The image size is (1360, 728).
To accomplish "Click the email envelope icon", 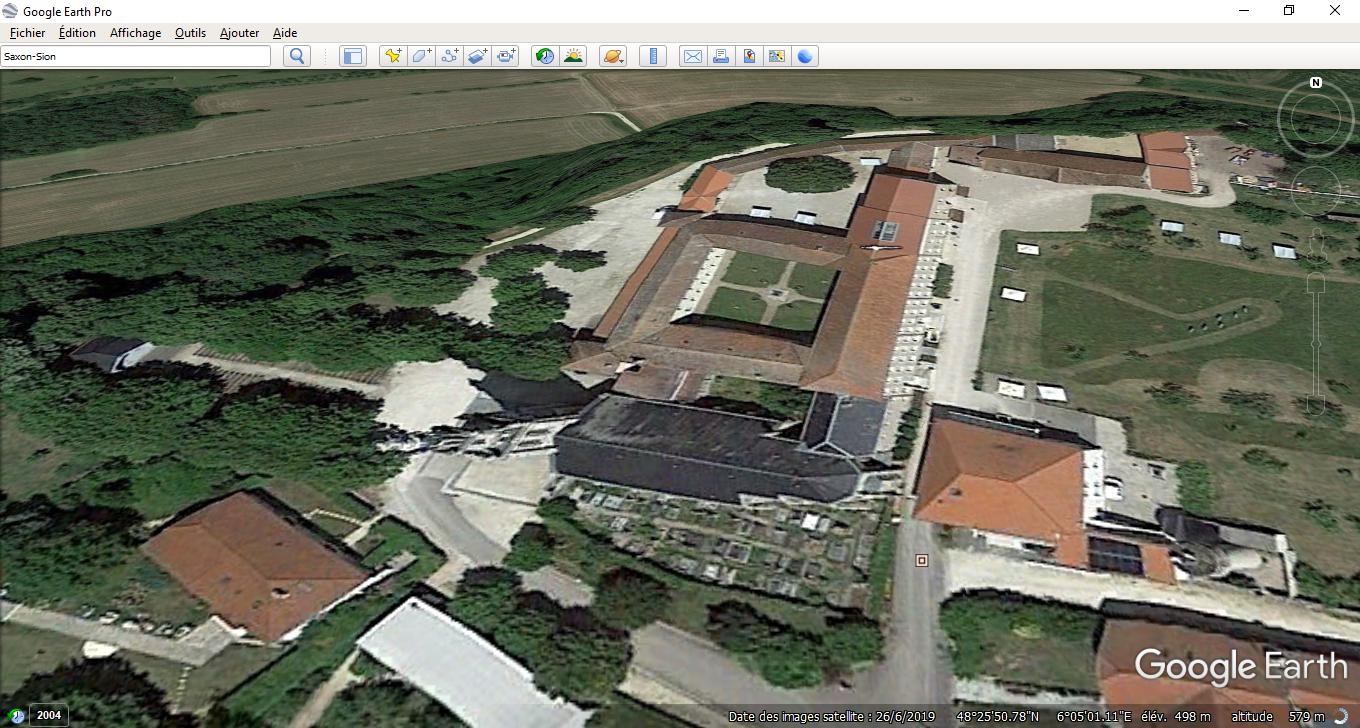I will (x=692, y=56).
